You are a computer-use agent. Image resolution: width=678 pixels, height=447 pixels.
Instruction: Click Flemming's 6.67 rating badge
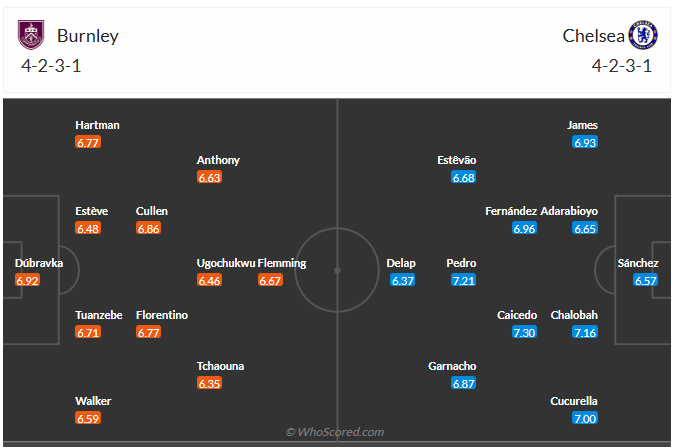(270, 281)
